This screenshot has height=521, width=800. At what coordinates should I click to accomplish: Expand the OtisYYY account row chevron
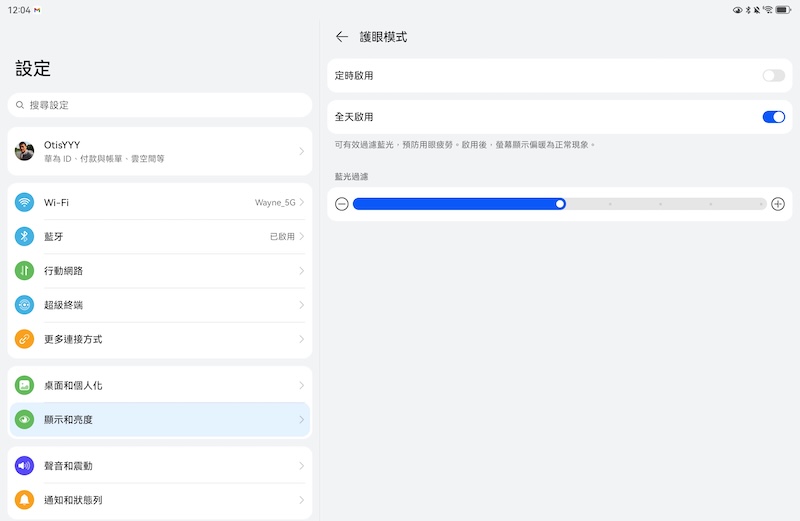[301, 151]
